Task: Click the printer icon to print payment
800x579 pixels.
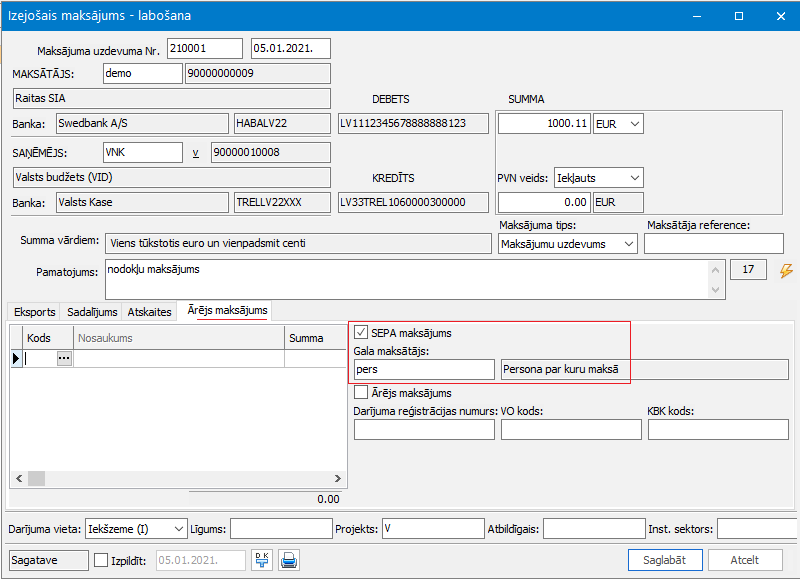Action: [x=289, y=560]
